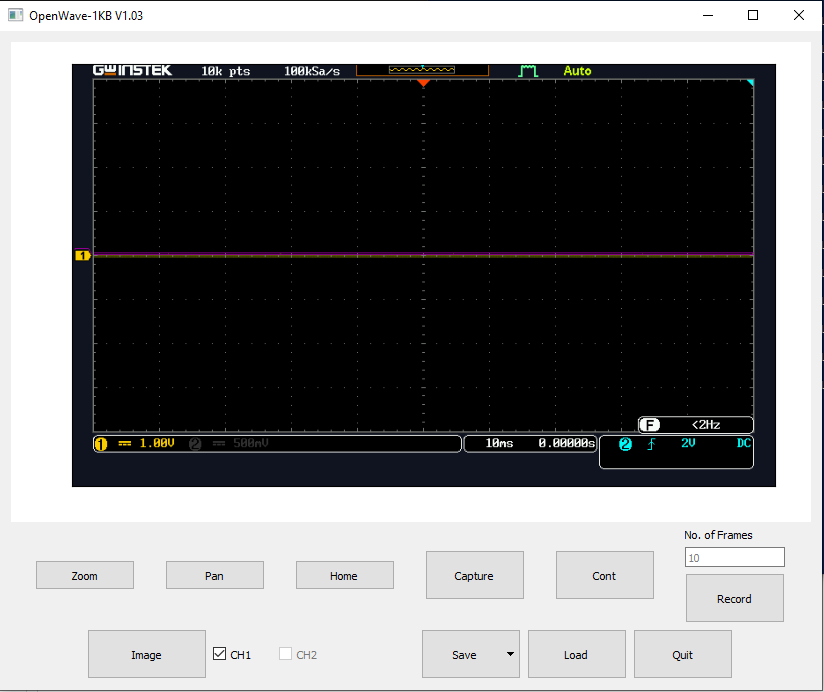The image size is (824, 692).
Task: Click the Auto trigger mode label
Action: 577,71
